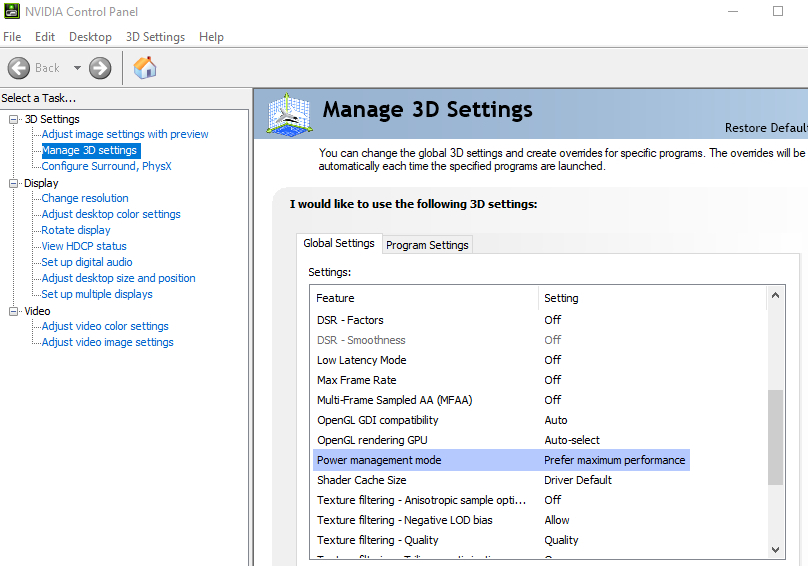The height and width of the screenshot is (566, 808).
Task: Click the Forward arrow navigation icon
Action: click(100, 68)
